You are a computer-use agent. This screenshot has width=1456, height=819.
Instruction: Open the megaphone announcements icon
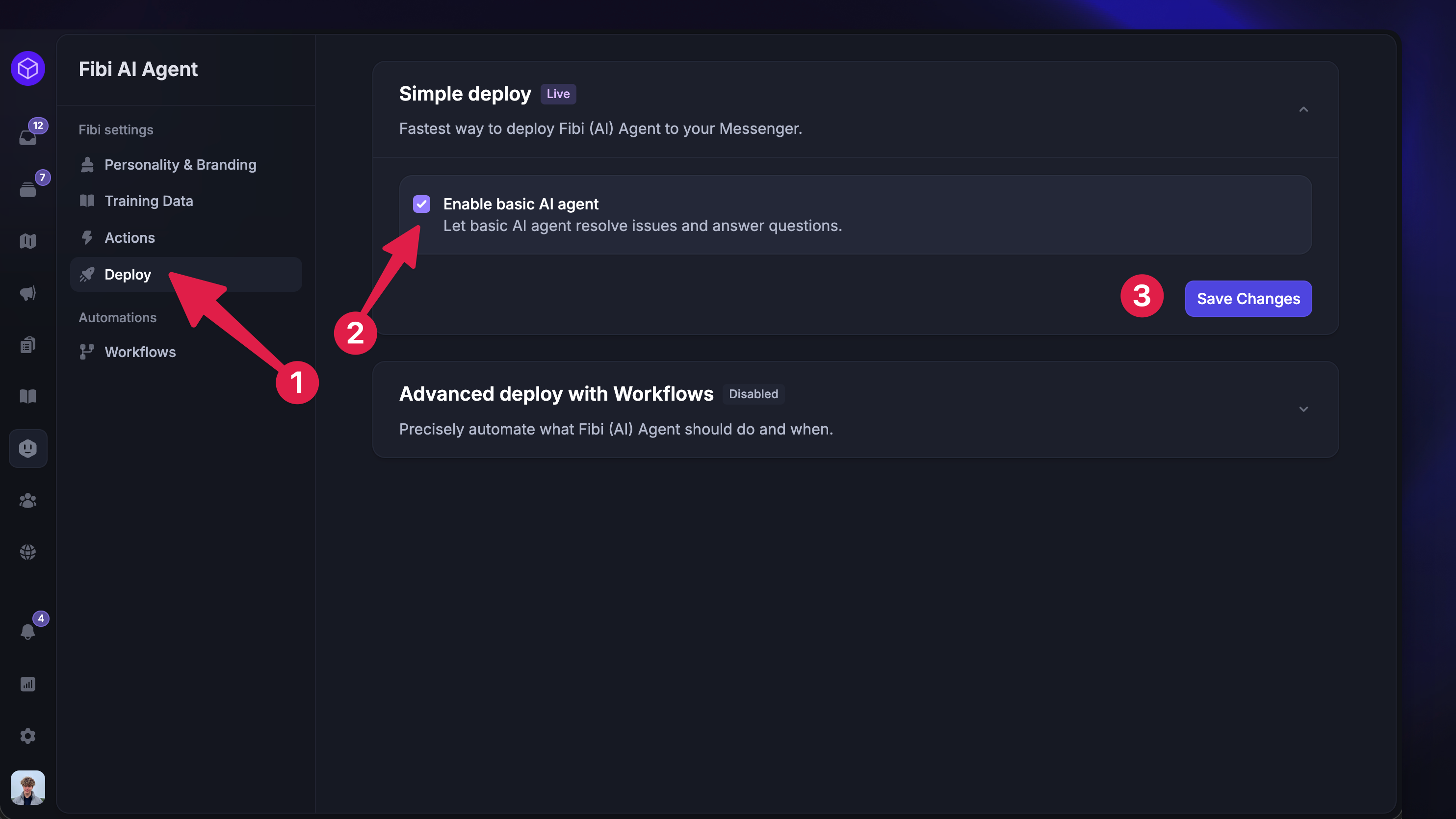[x=27, y=293]
